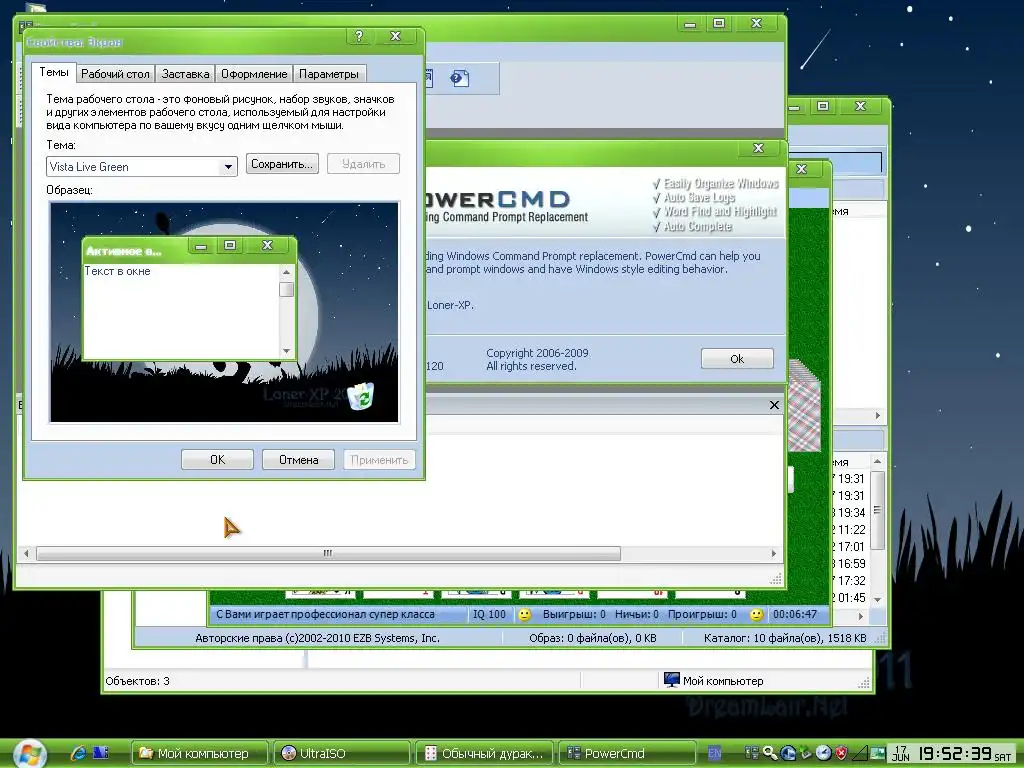Click Объектов: 3 in Explorer status bar
The width and height of the screenshot is (1024, 768).
coord(137,681)
